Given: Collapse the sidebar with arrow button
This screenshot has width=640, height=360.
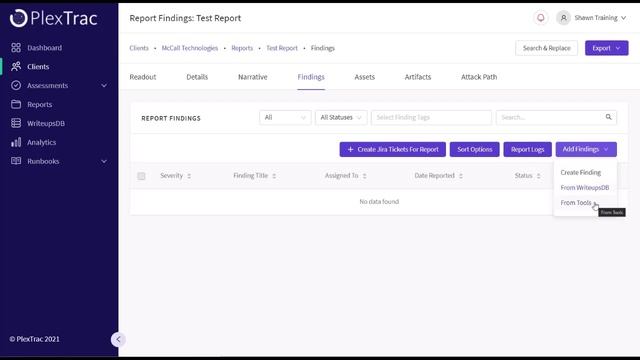Looking at the screenshot, I should (x=118, y=339).
